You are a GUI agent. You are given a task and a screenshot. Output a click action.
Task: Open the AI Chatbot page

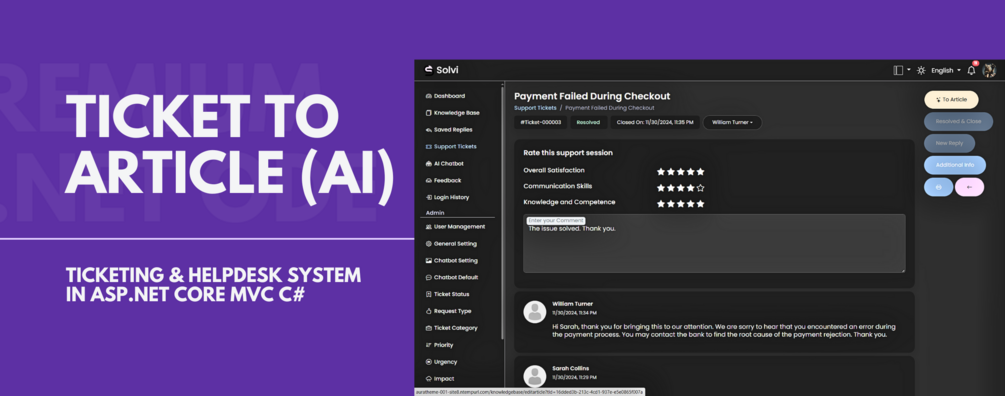pos(444,163)
